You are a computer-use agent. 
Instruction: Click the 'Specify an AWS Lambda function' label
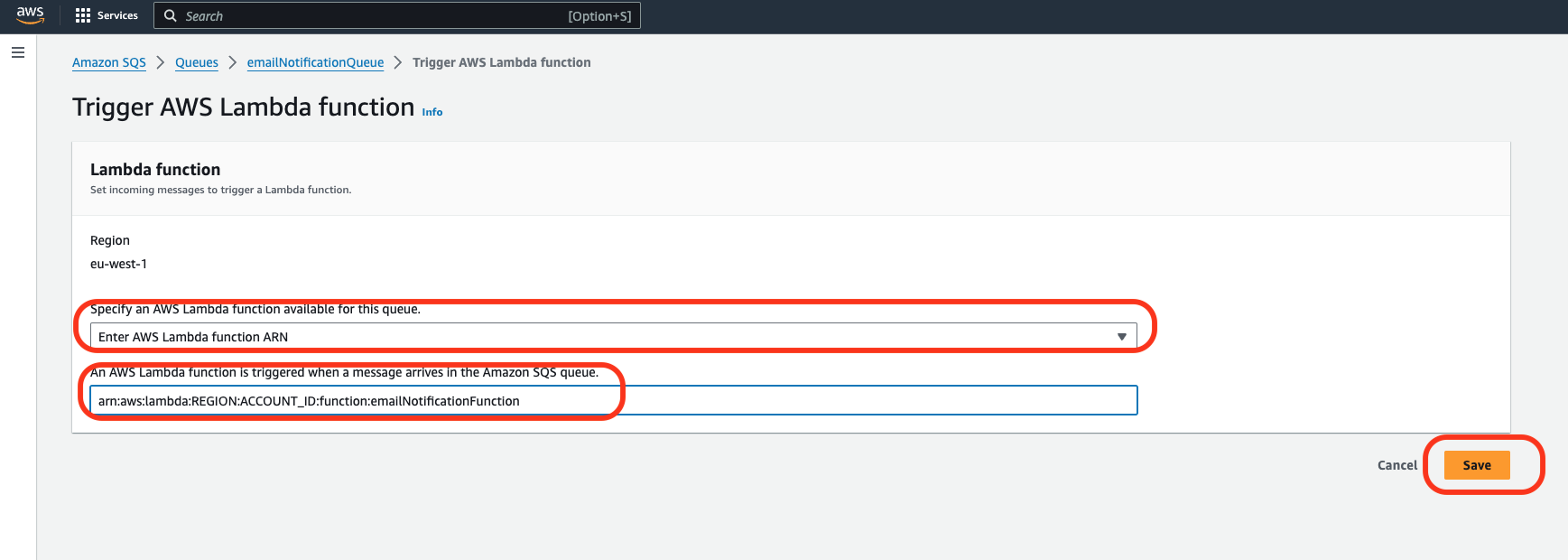pos(255,309)
